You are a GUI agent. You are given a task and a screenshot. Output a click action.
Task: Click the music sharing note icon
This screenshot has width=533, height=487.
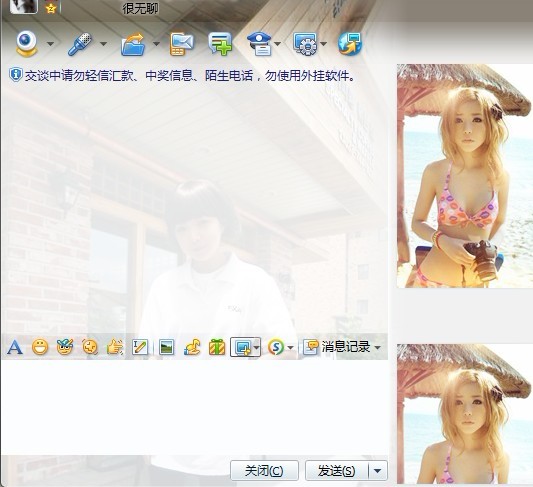[192, 347]
